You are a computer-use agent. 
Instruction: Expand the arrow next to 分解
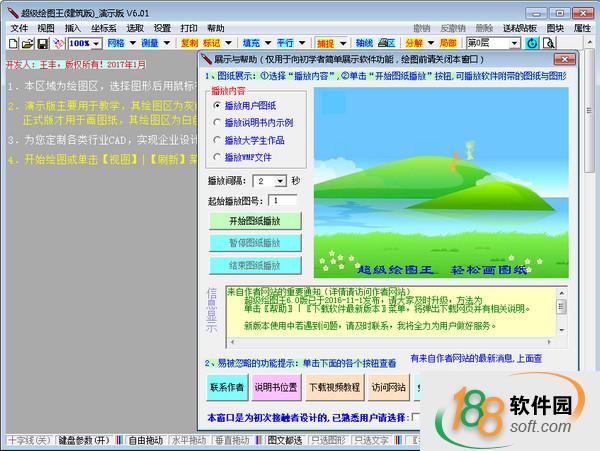point(431,43)
